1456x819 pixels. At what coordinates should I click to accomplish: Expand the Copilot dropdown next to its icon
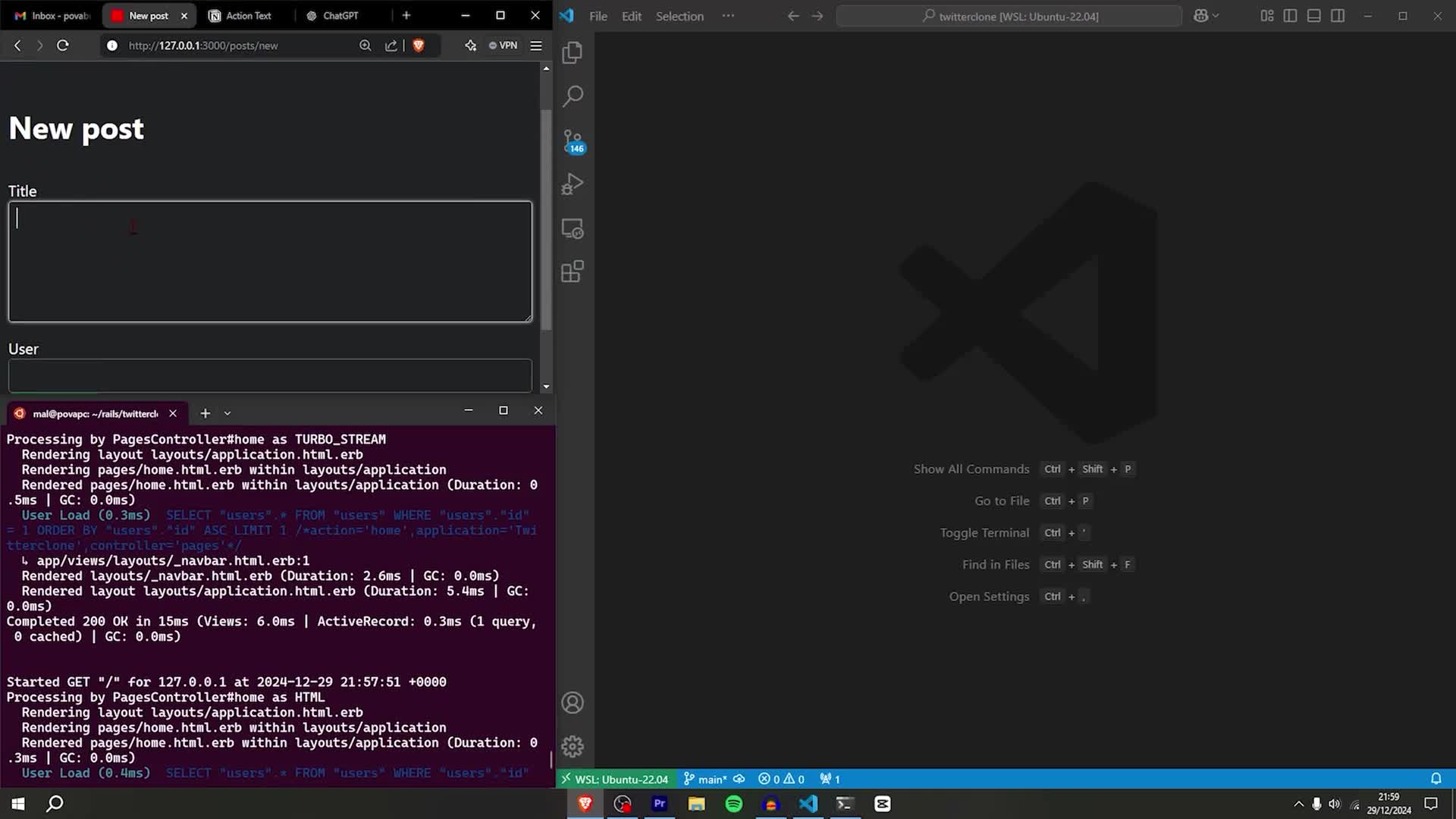click(x=1214, y=15)
